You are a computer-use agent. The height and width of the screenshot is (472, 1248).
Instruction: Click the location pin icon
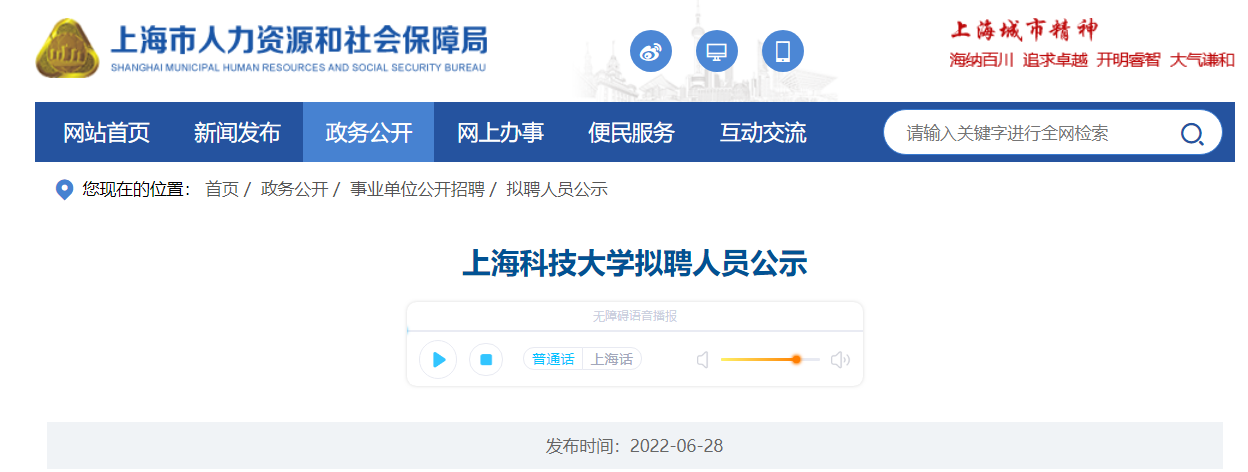coord(64,189)
